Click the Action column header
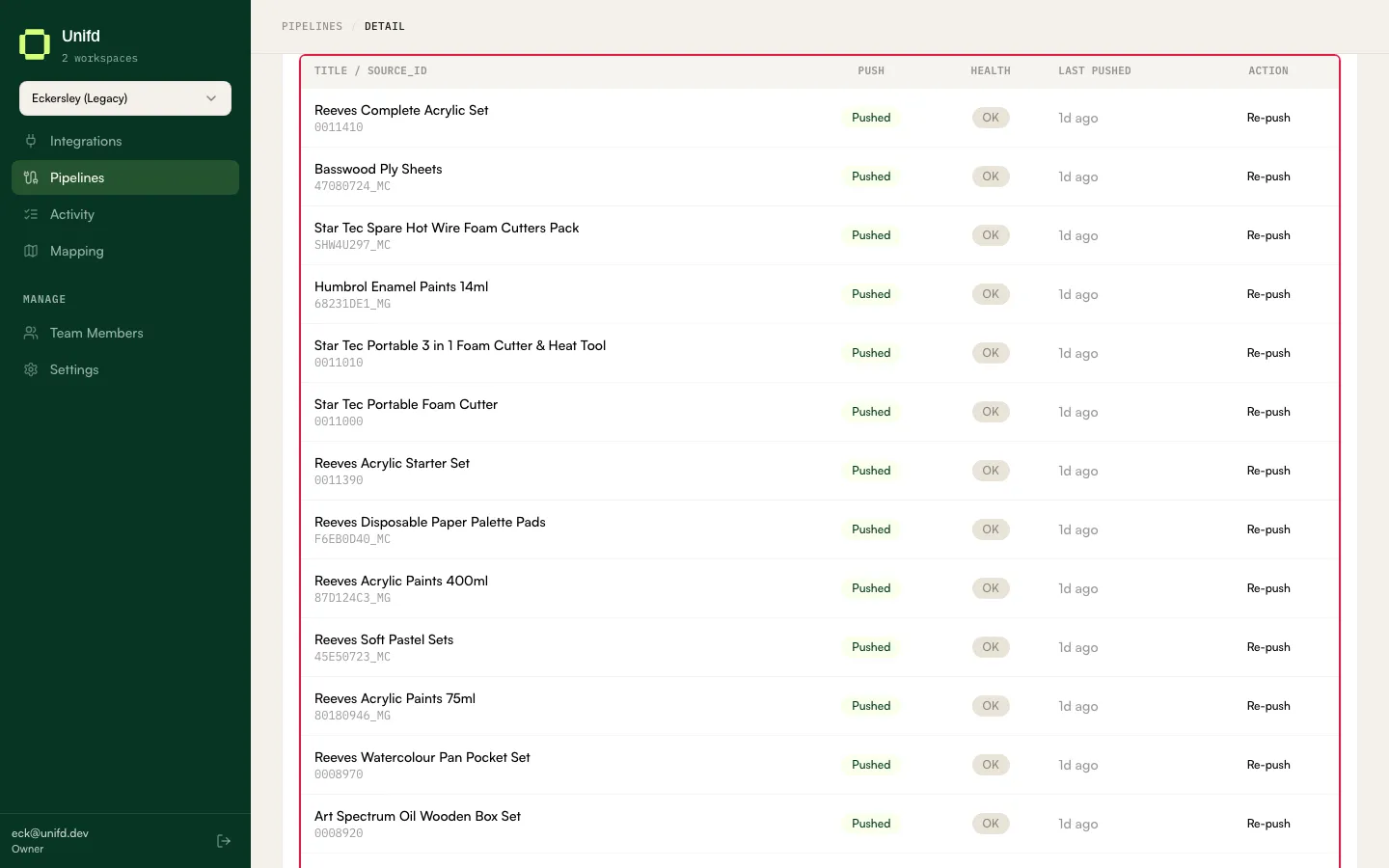Viewport: 1389px width, 868px height. tap(1268, 71)
